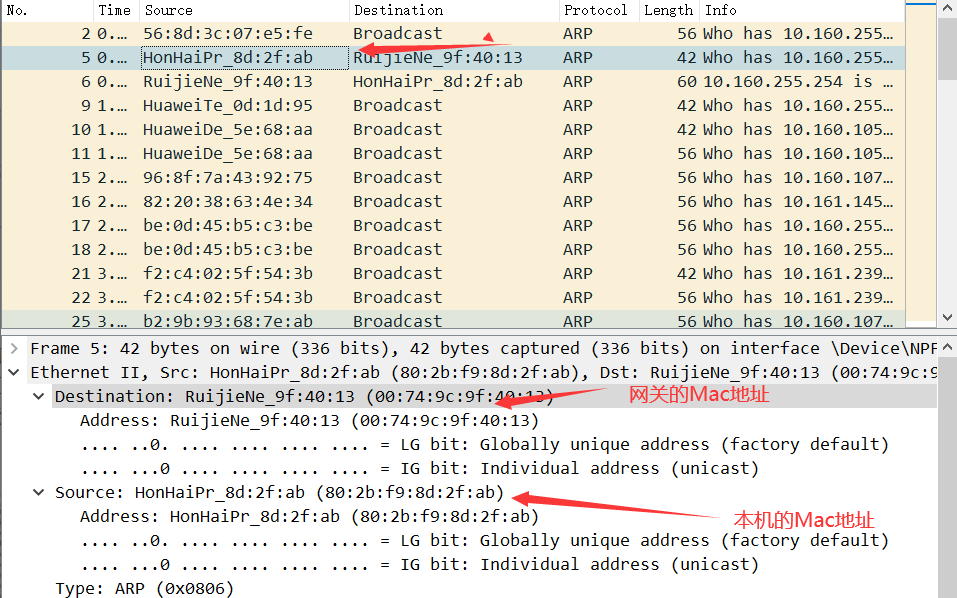The width and height of the screenshot is (957, 598).
Task: Select the Frame 5 summary line
Action: click(482, 348)
